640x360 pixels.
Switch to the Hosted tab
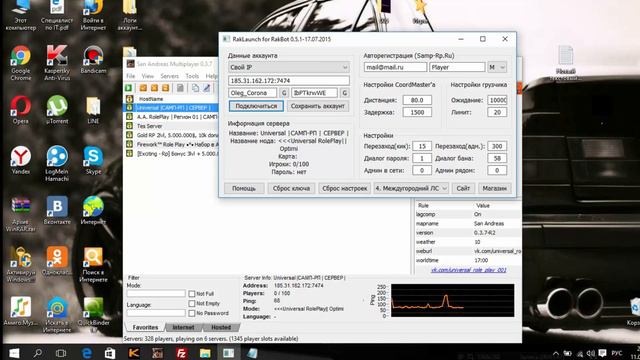pos(221,327)
